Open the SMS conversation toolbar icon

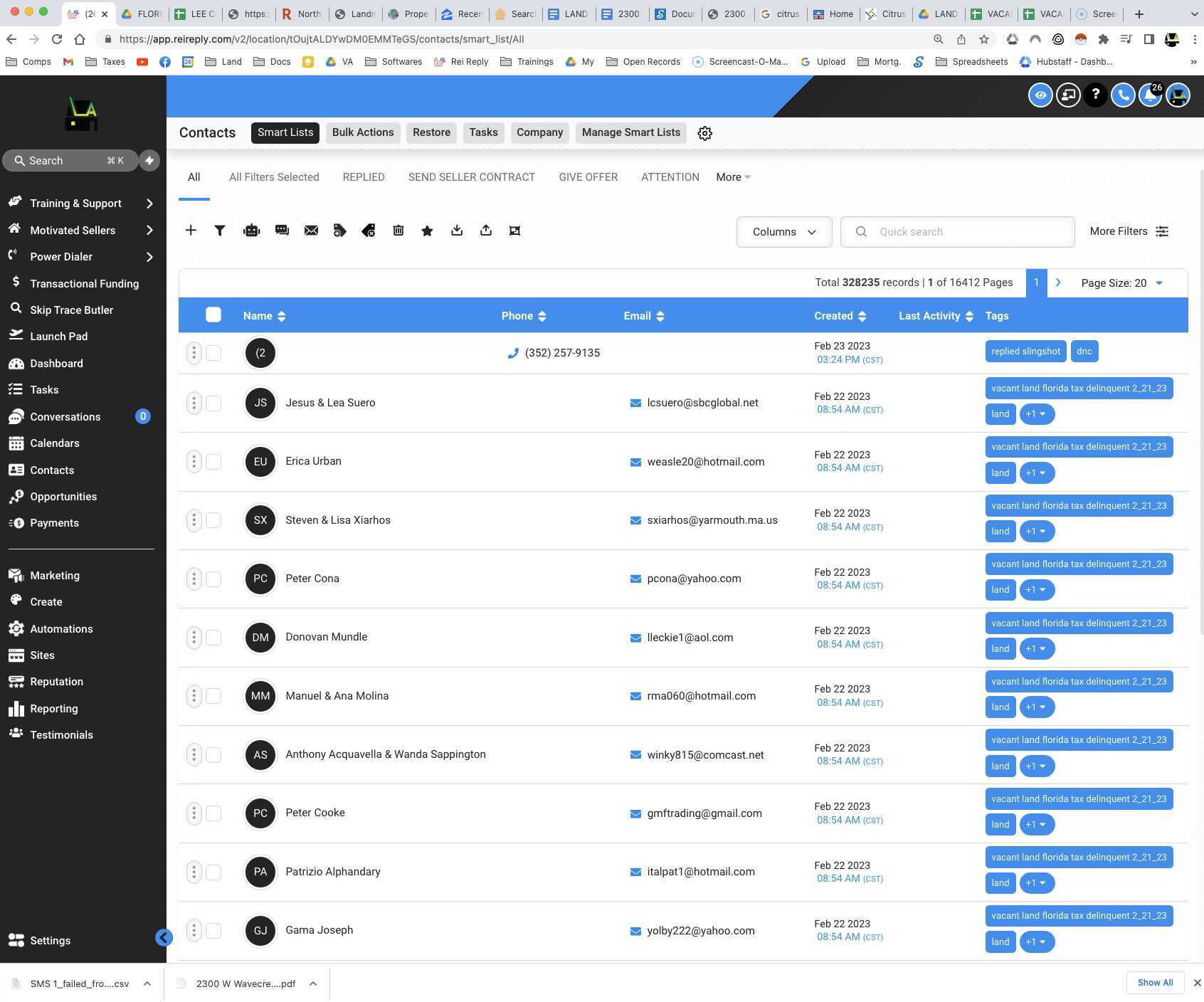282,230
